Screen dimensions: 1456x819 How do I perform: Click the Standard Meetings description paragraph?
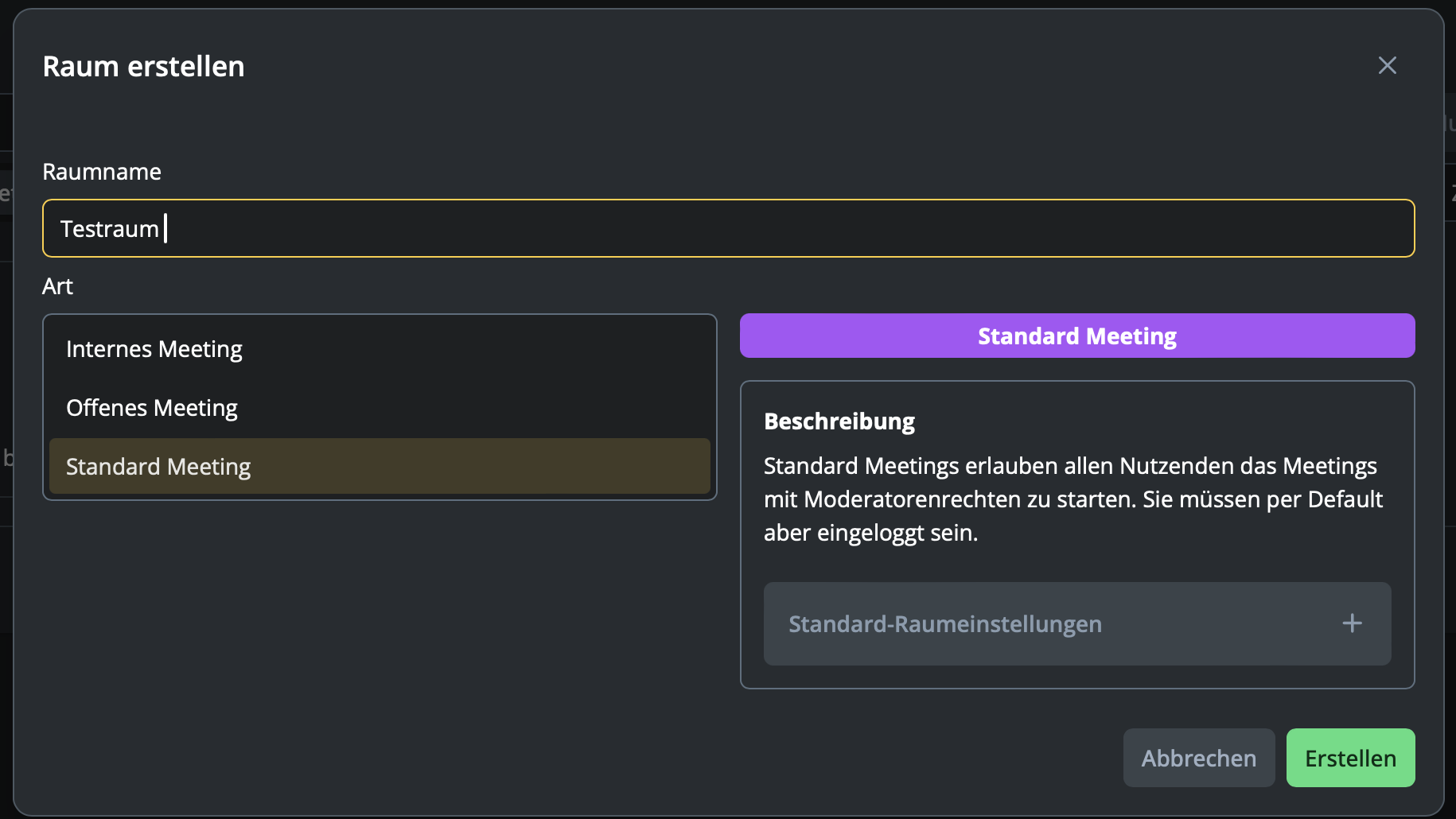pos(1073,499)
